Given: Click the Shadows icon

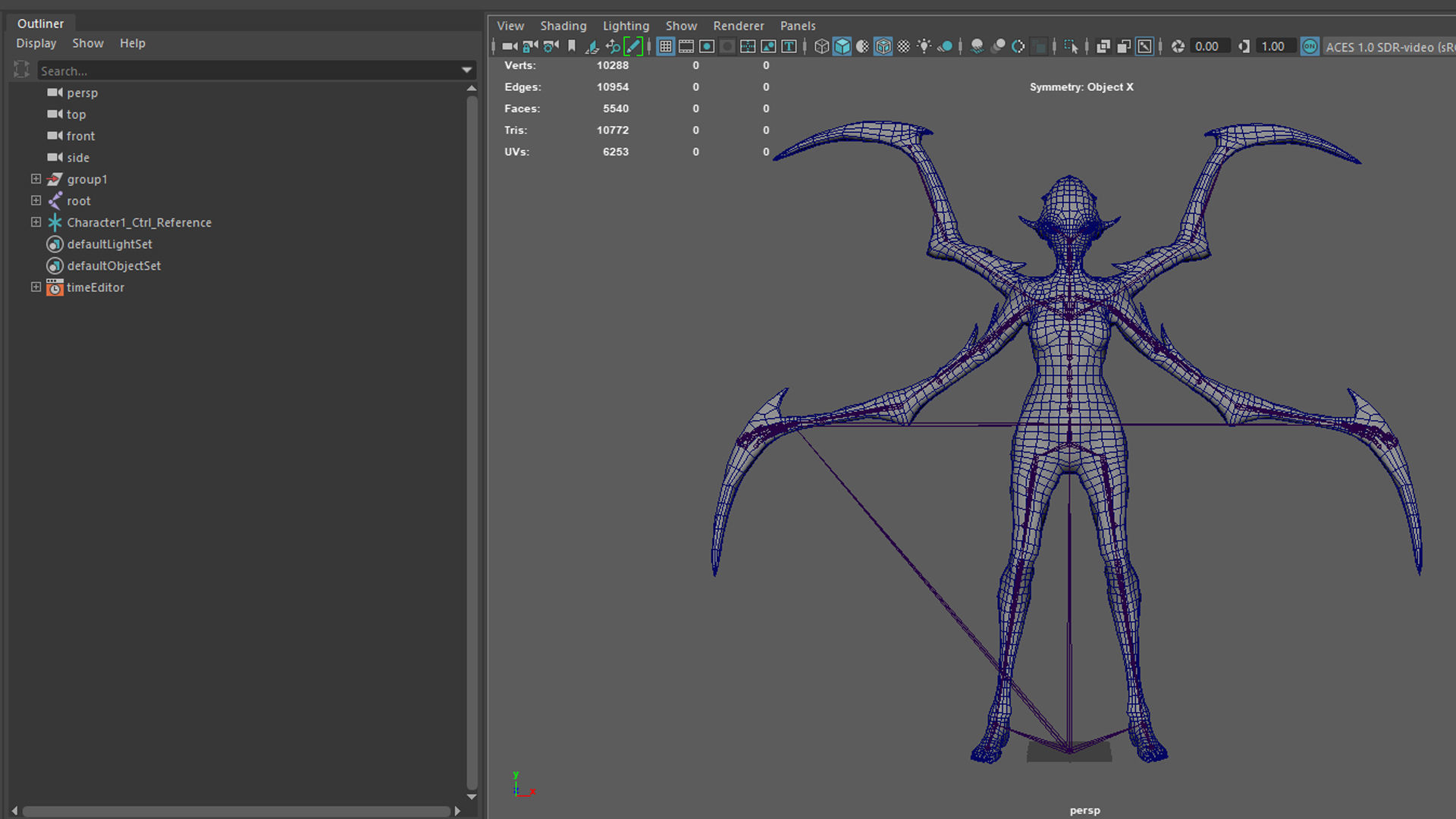Looking at the screenshot, I should tap(945, 46).
